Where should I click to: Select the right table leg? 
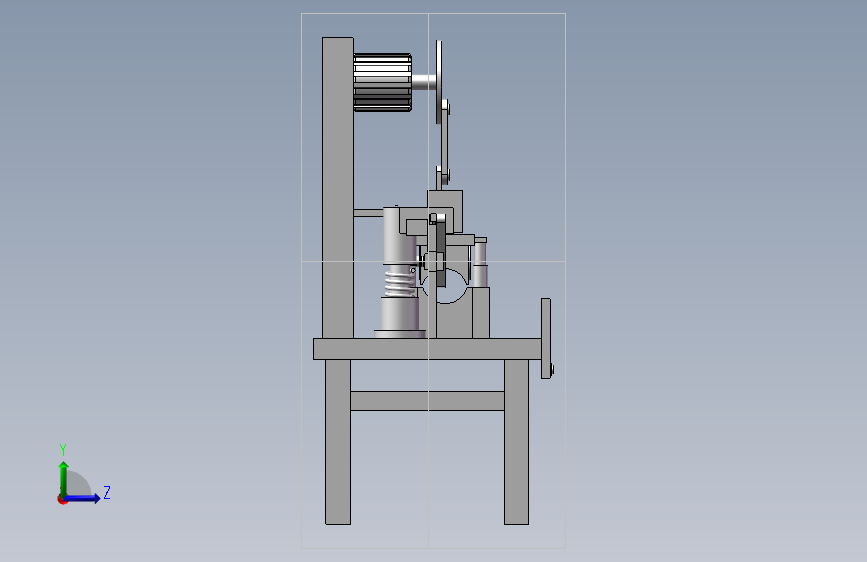tap(516, 441)
